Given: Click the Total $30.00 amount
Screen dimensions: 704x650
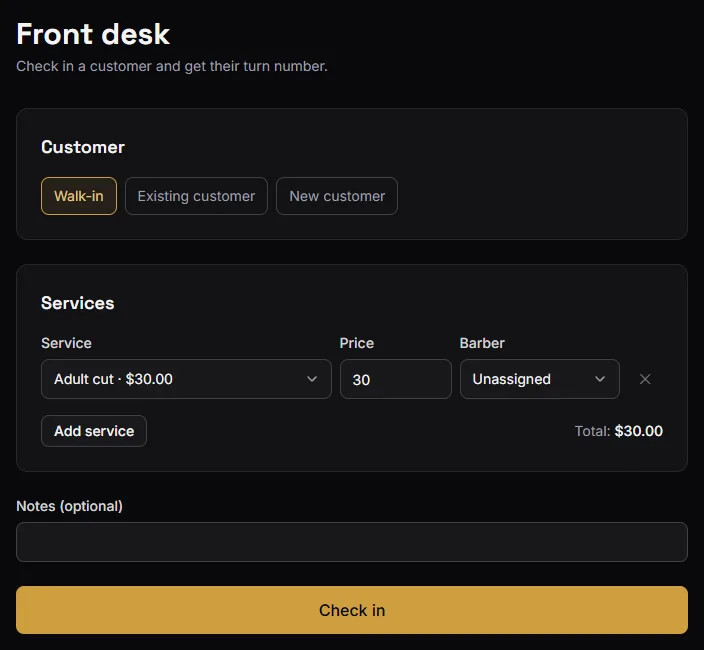Looking at the screenshot, I should click(619, 431).
